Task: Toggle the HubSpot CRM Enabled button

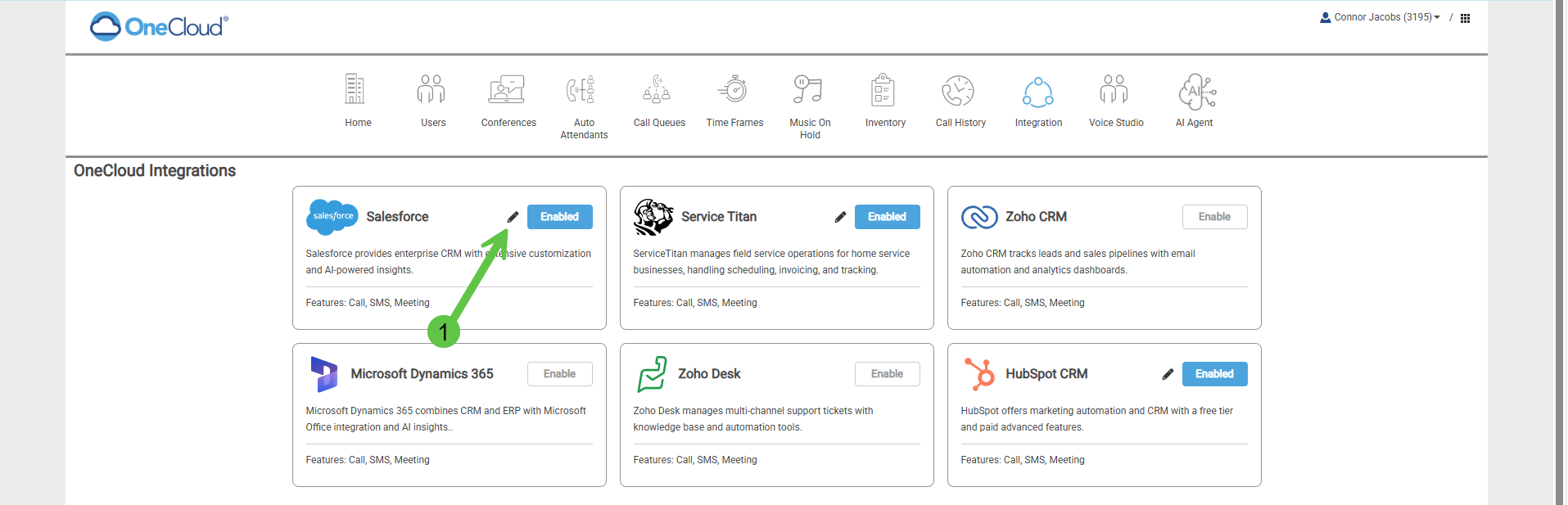Action: click(1214, 374)
